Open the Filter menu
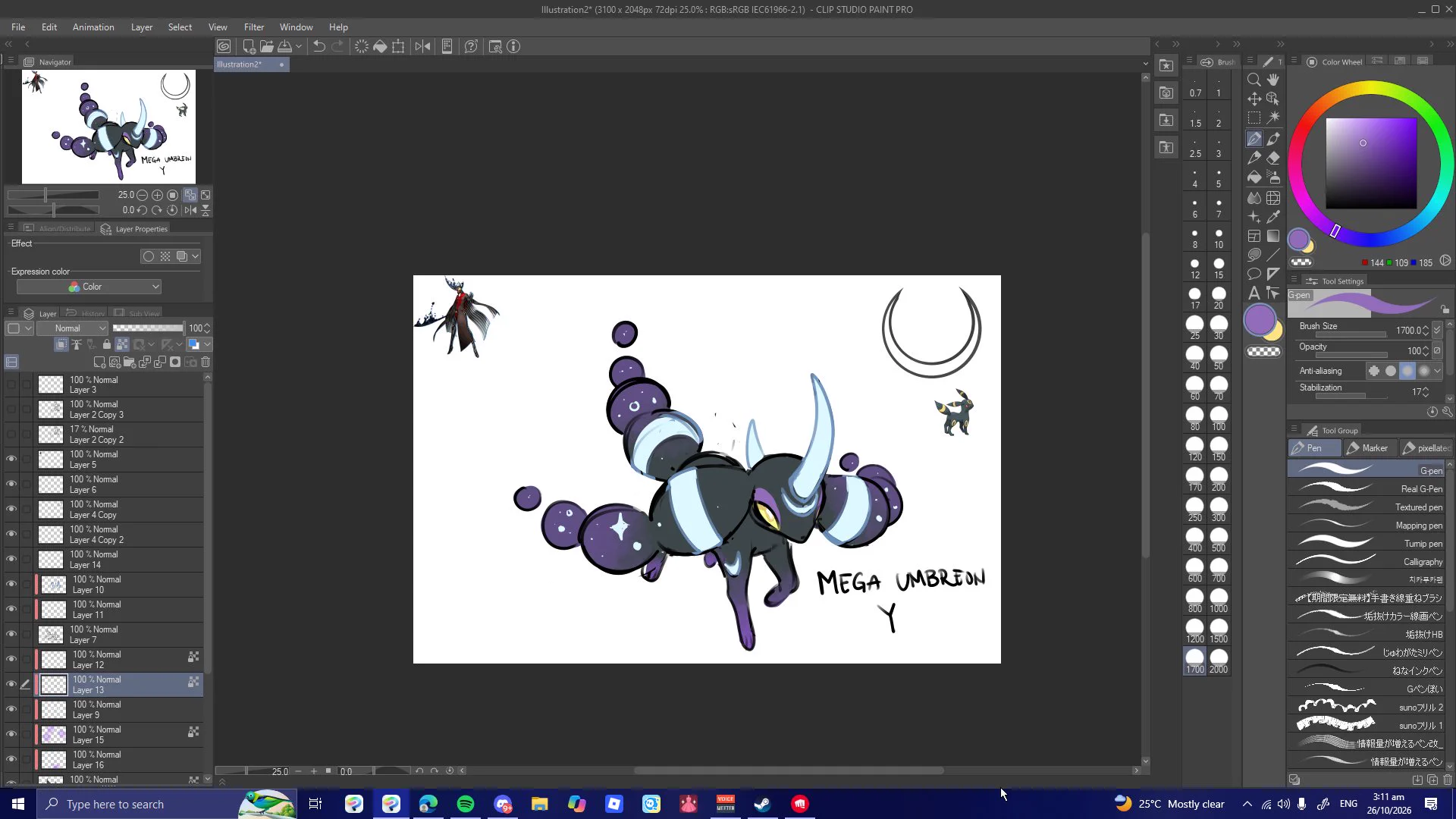This screenshot has width=1456, height=819. (x=253, y=27)
